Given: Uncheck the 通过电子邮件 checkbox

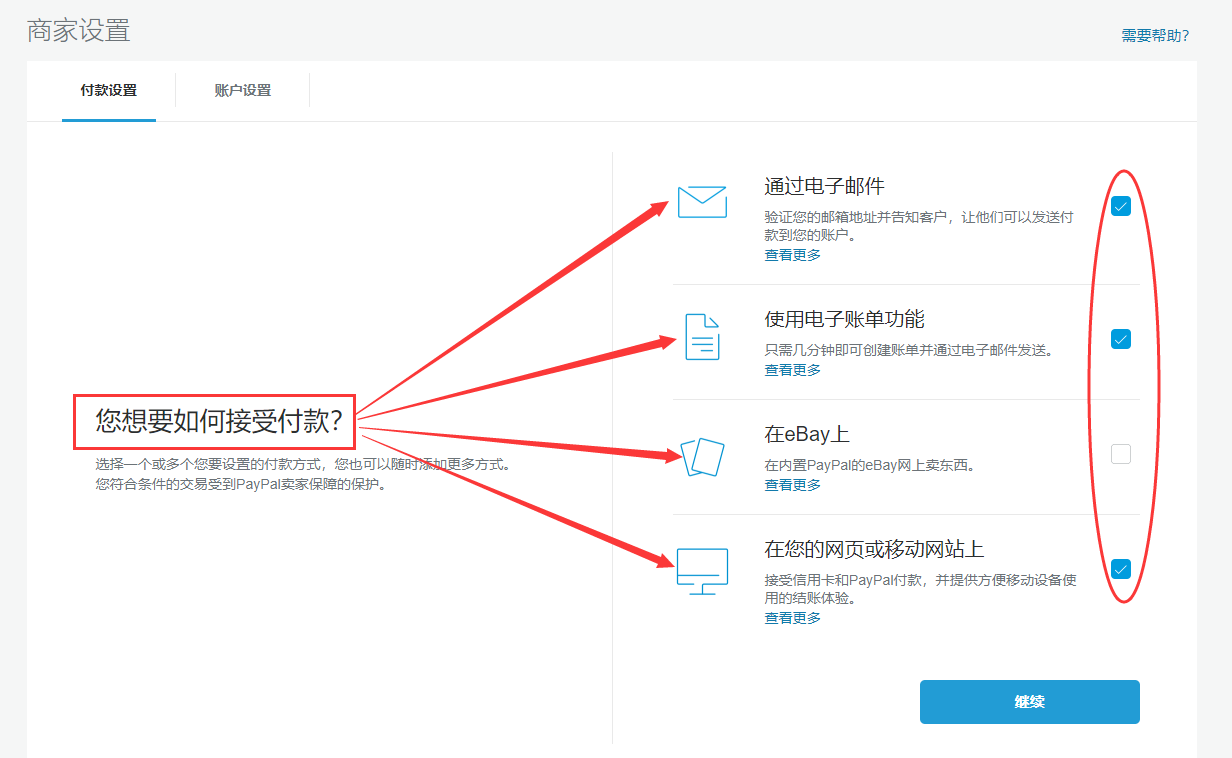Looking at the screenshot, I should point(1121,207).
